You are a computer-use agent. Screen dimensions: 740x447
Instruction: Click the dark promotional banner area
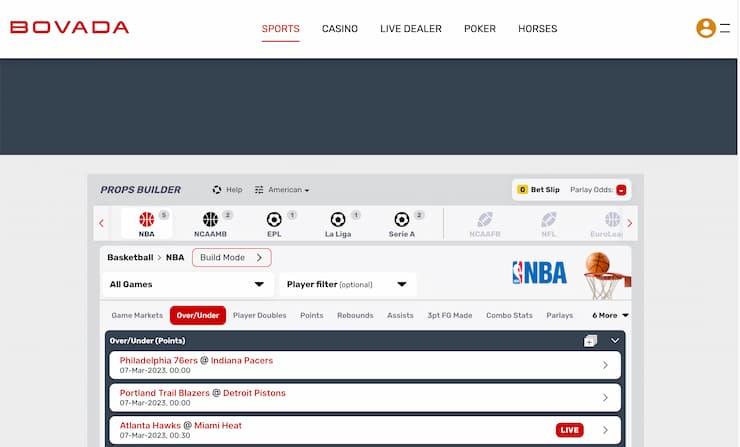pyautogui.click(x=368, y=107)
